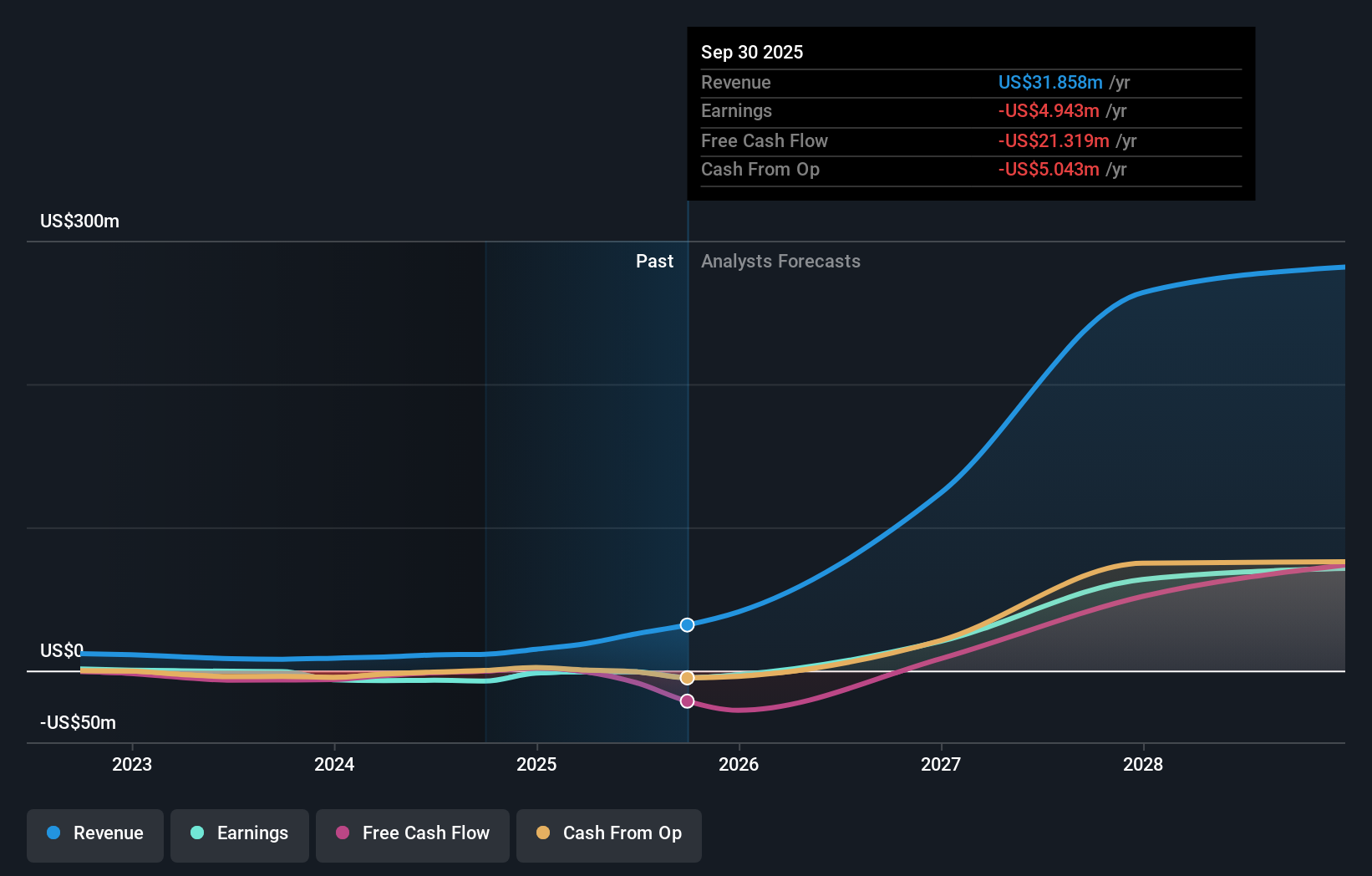Select the pink Free Cash Flow marker
Viewport: 1372px width, 876px height.
click(x=687, y=701)
